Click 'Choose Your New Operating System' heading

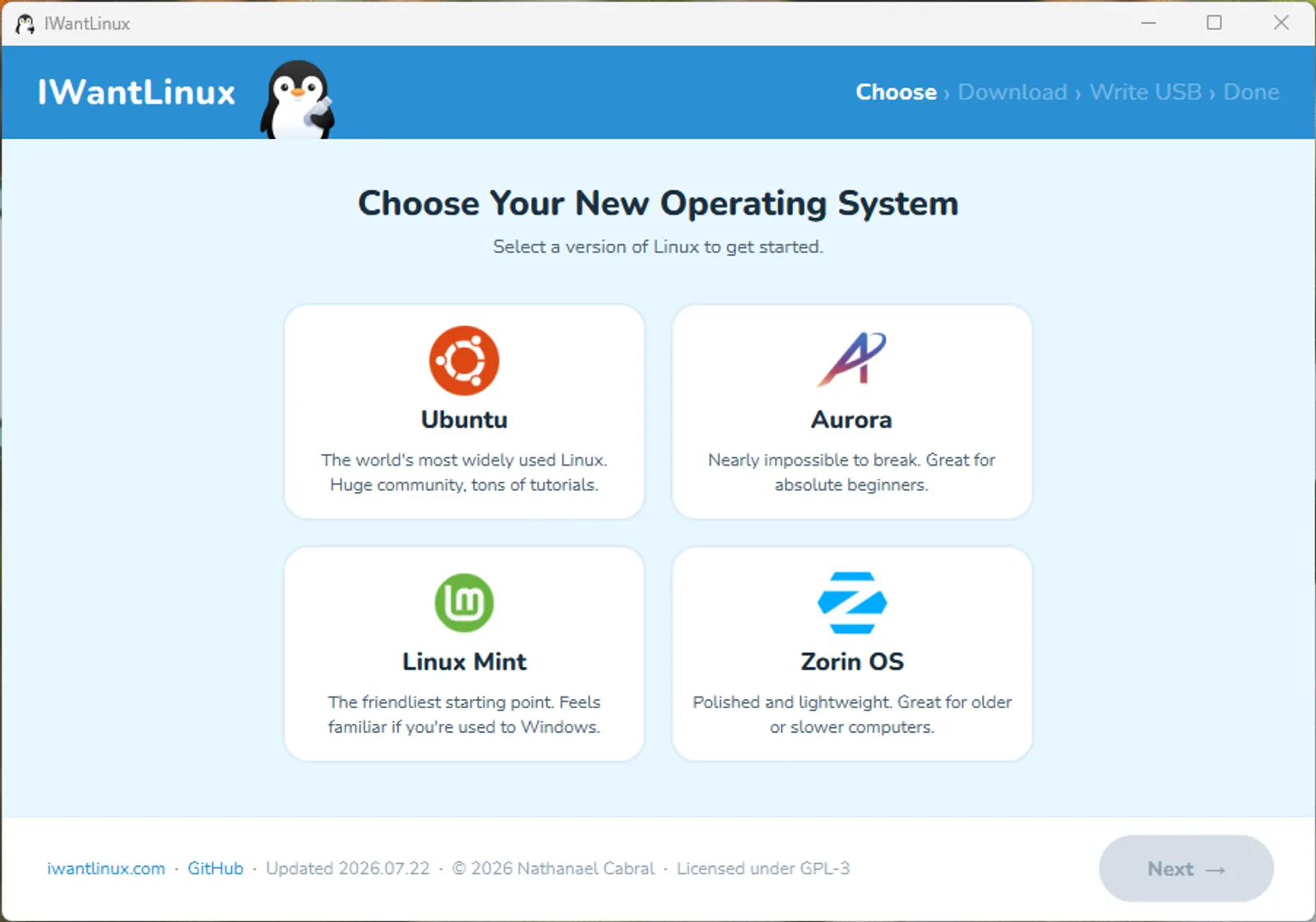tap(658, 203)
